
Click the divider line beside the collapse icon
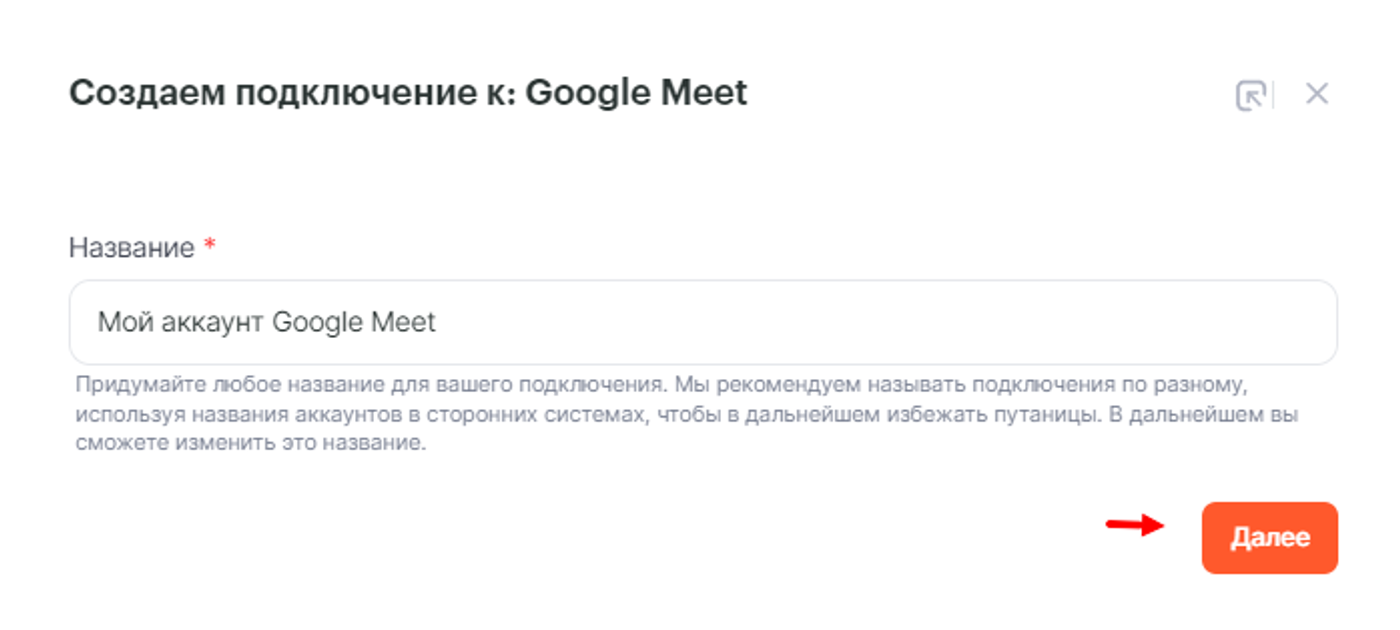[x=1274, y=95]
